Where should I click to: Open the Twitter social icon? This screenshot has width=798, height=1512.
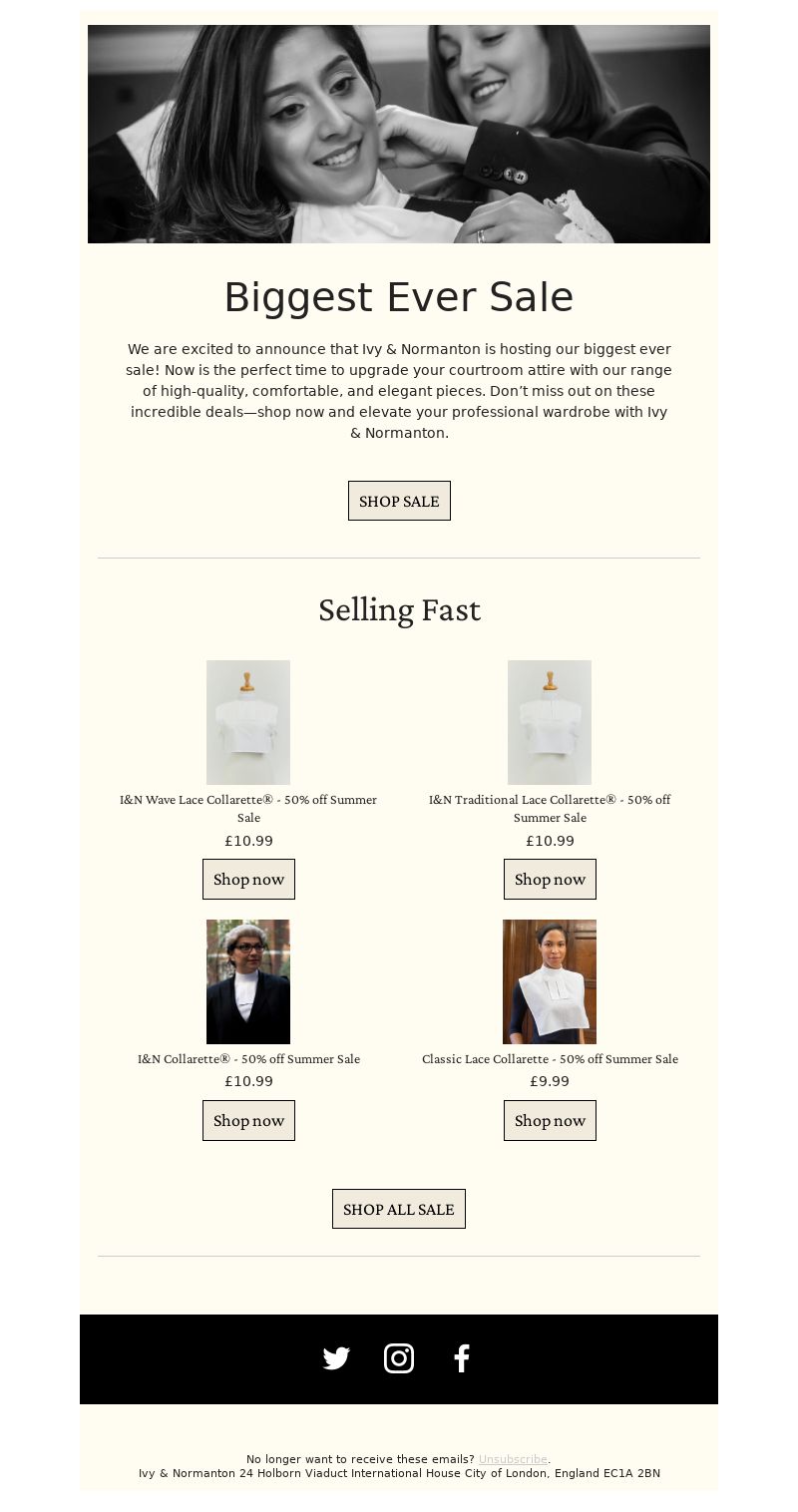[336, 1358]
